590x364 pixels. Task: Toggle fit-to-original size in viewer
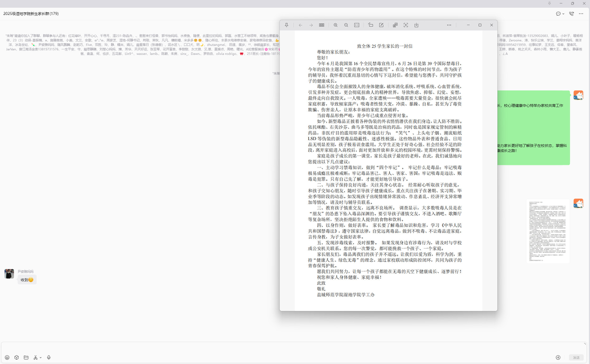(x=357, y=25)
